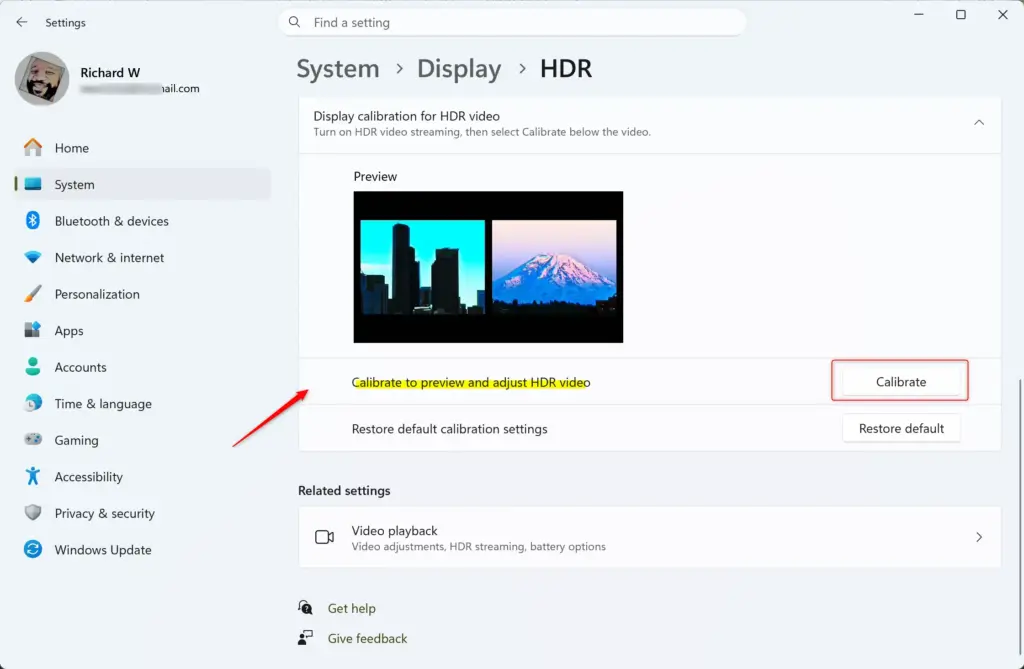Click the Find a setting search box
The height and width of the screenshot is (669, 1024).
(512, 22)
